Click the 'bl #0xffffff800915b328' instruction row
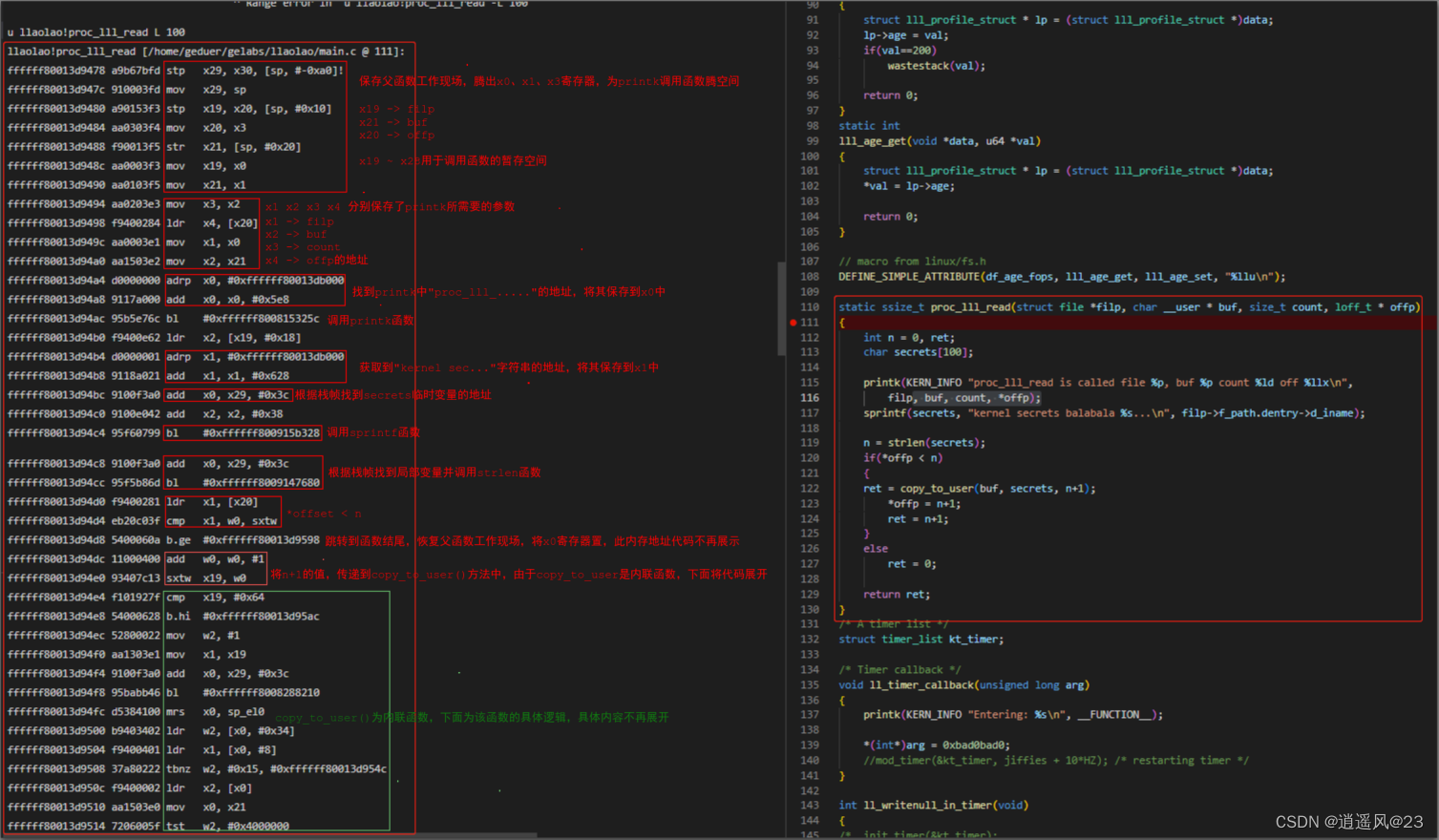 click(163, 433)
